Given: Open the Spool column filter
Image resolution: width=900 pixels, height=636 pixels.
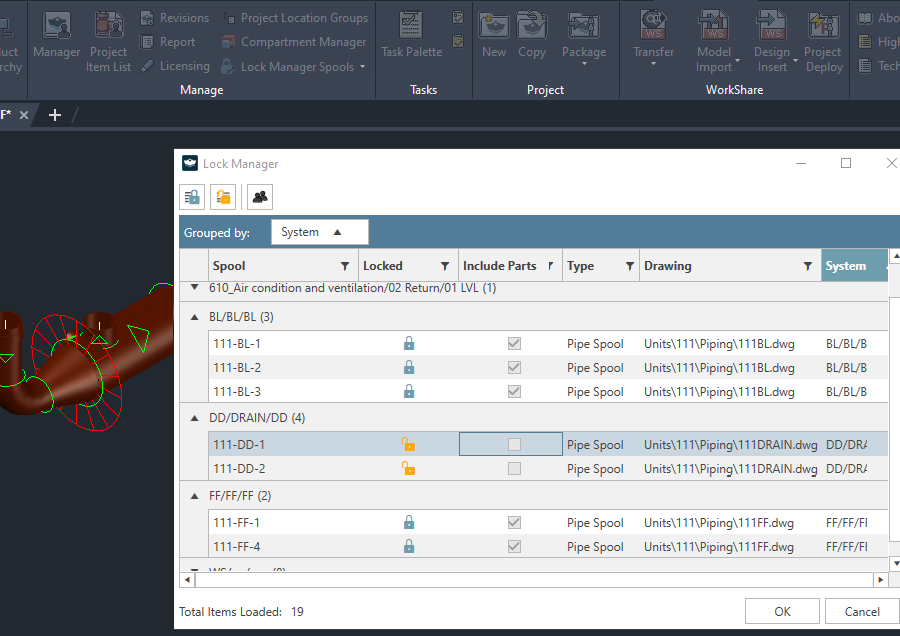Looking at the screenshot, I should pos(345,266).
